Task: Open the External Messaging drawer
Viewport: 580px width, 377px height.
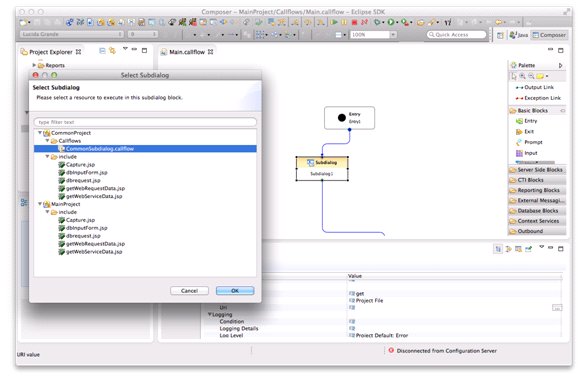Action: (537, 201)
